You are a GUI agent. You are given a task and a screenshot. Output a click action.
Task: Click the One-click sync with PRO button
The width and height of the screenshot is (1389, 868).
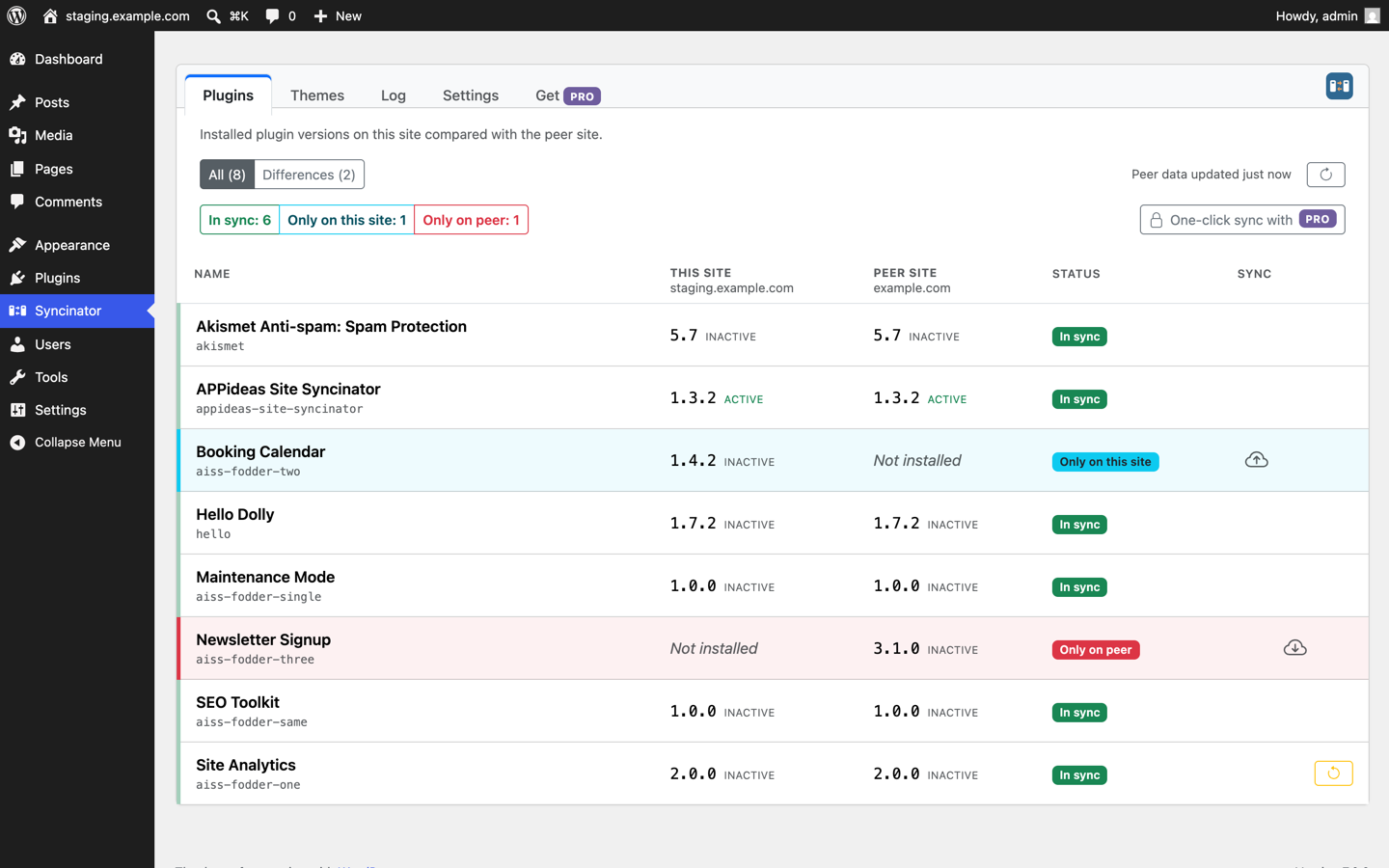tap(1242, 220)
